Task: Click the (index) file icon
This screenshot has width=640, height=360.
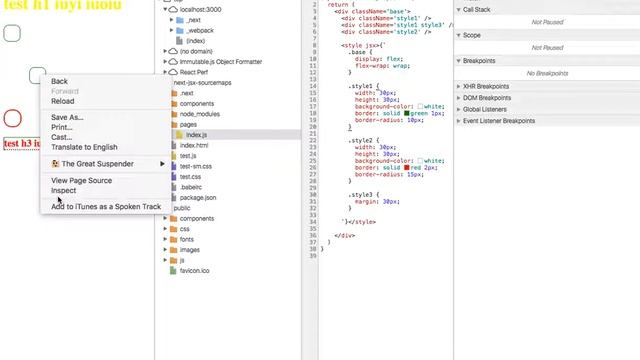Action: tap(179, 41)
